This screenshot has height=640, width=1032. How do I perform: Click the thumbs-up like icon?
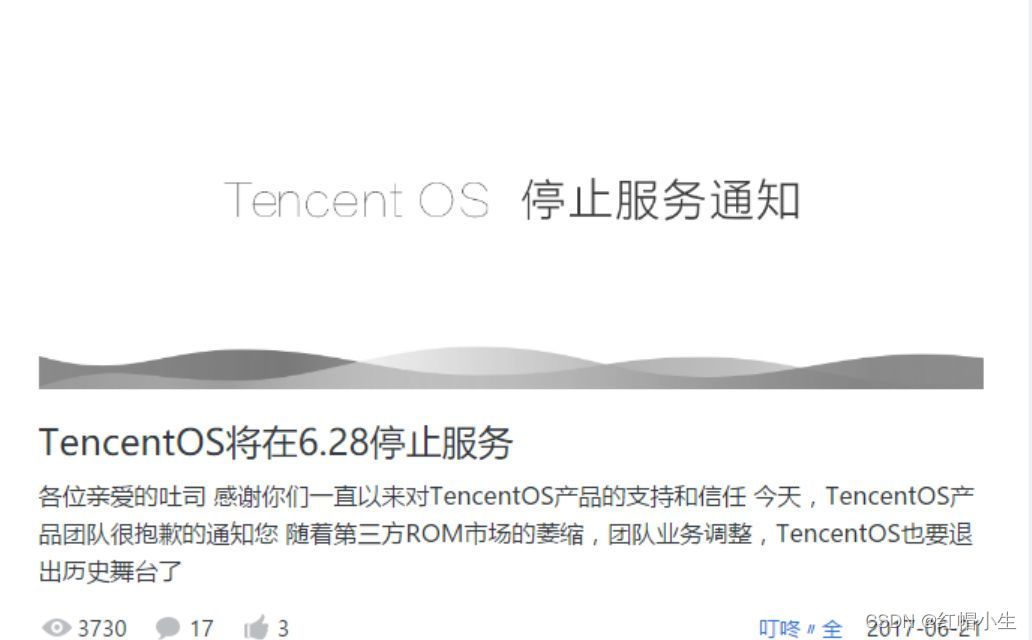coord(256,627)
